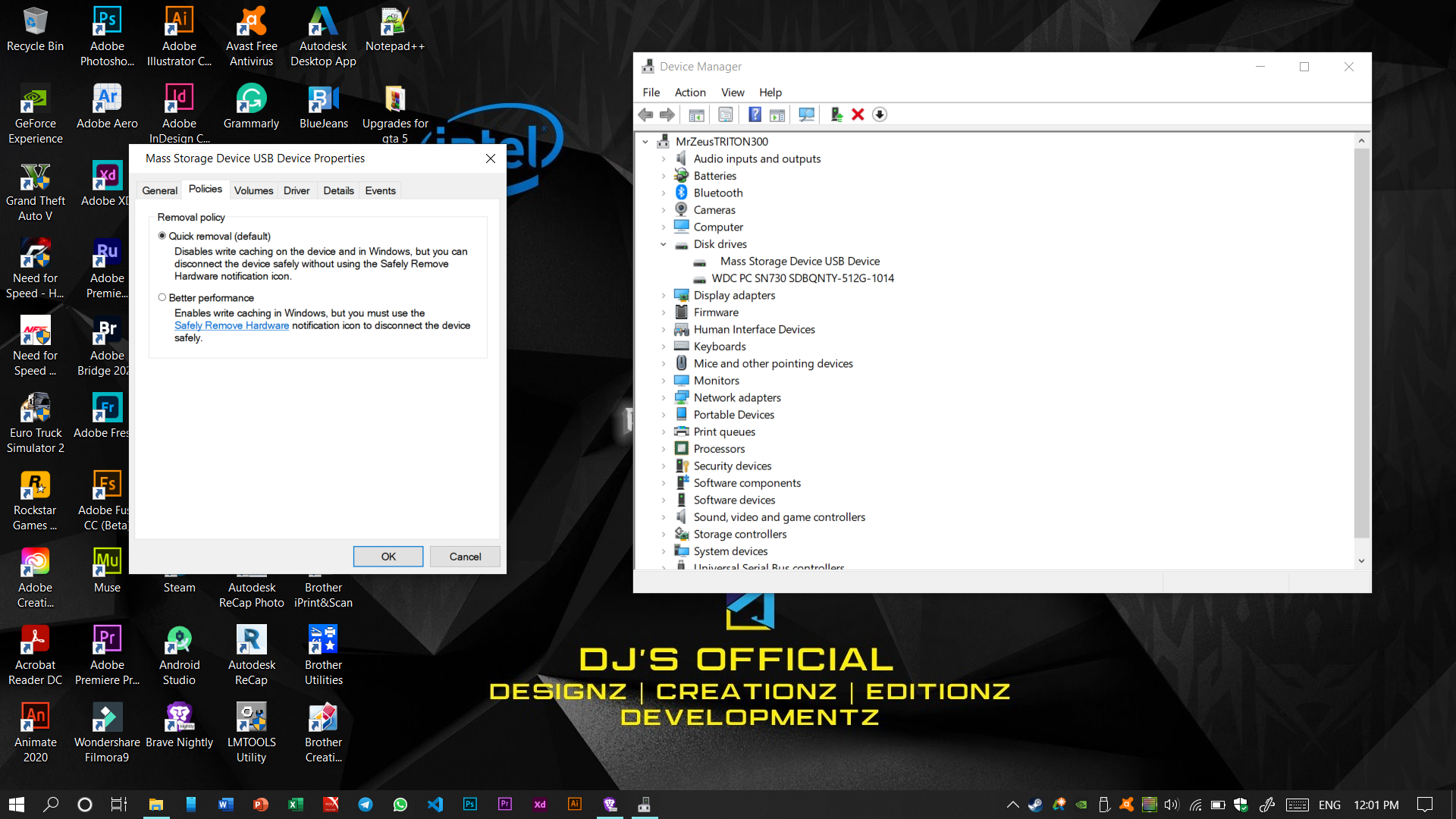Open the Help menu in Device Manager
Image resolution: width=1456 pixels, height=819 pixels.
770,93
